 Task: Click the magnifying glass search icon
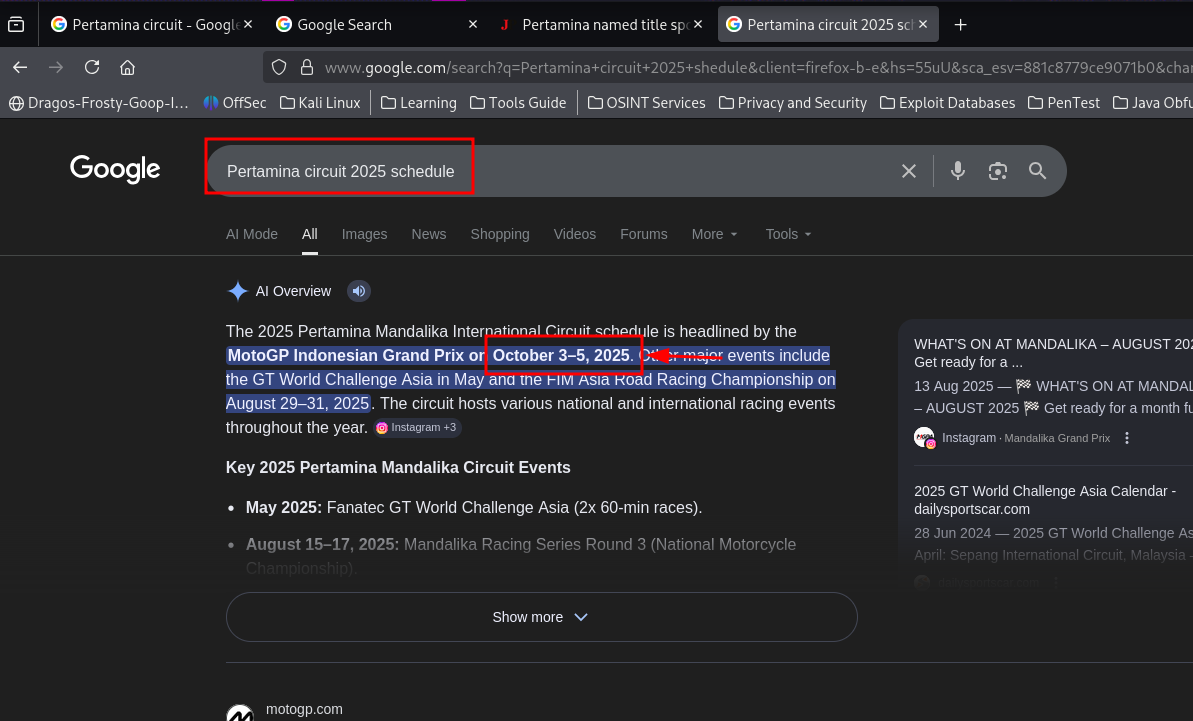click(1037, 171)
